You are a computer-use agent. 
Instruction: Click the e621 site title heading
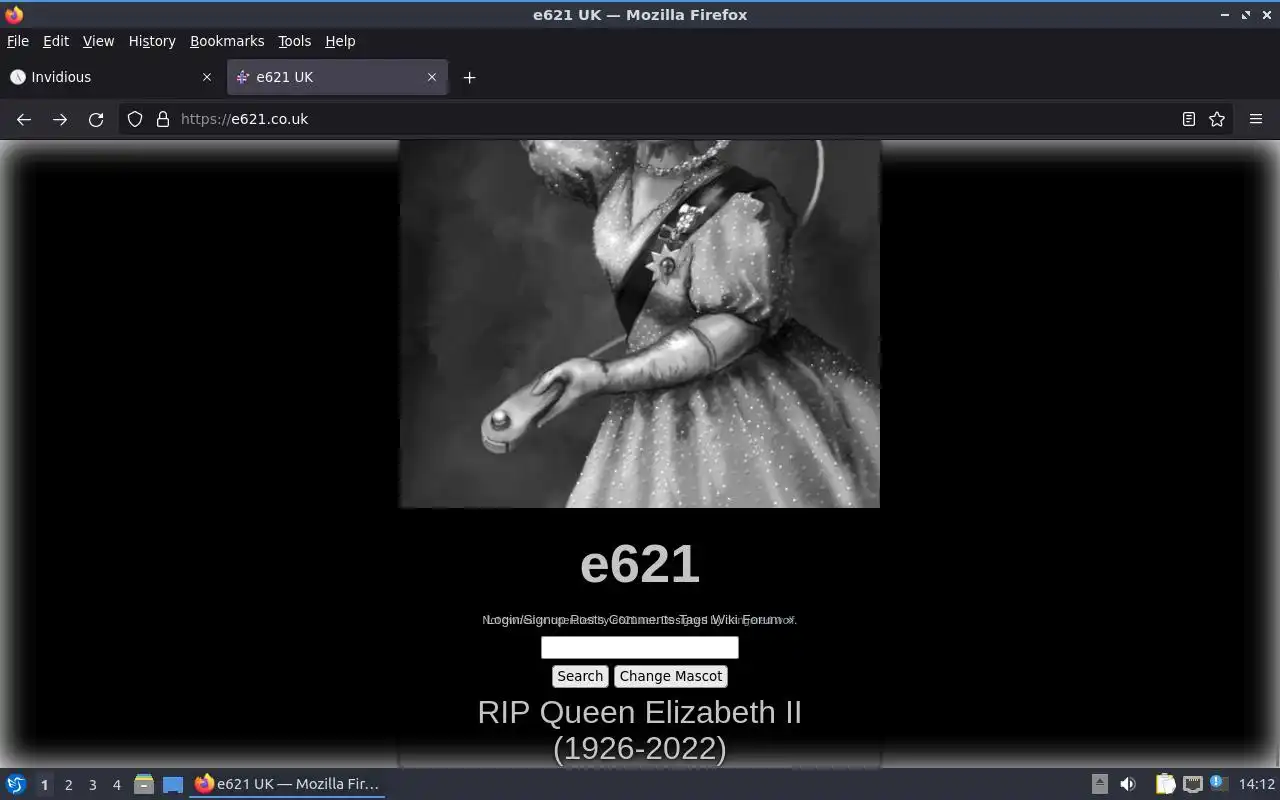(640, 564)
